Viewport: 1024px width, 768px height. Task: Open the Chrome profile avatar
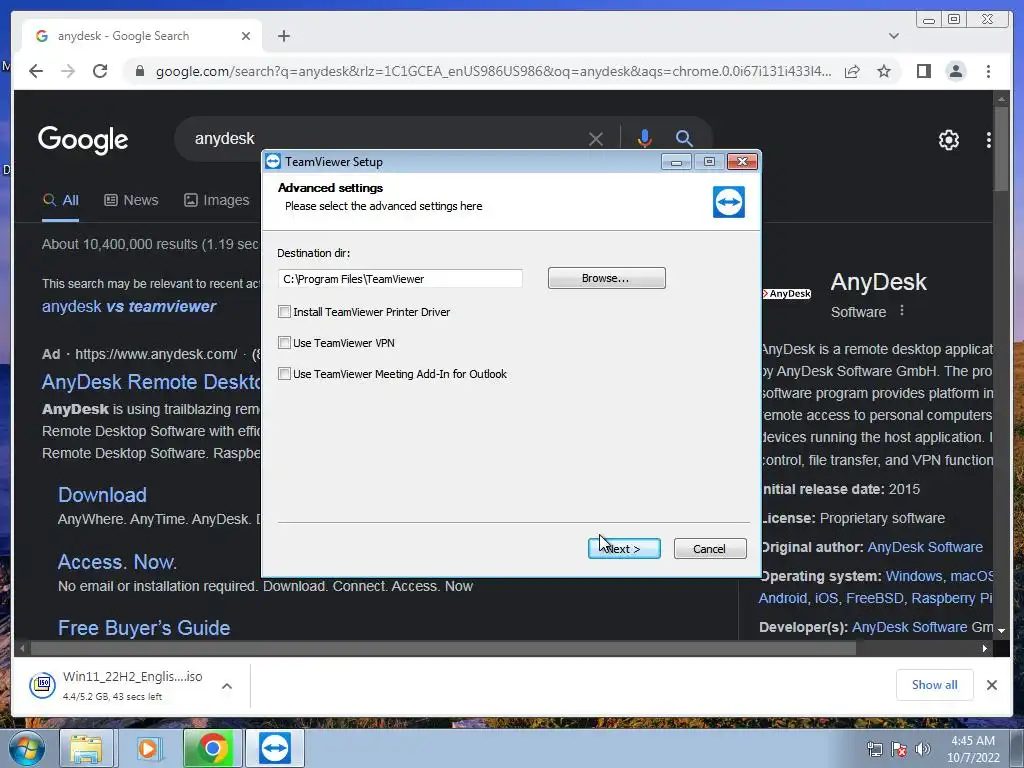point(956,71)
